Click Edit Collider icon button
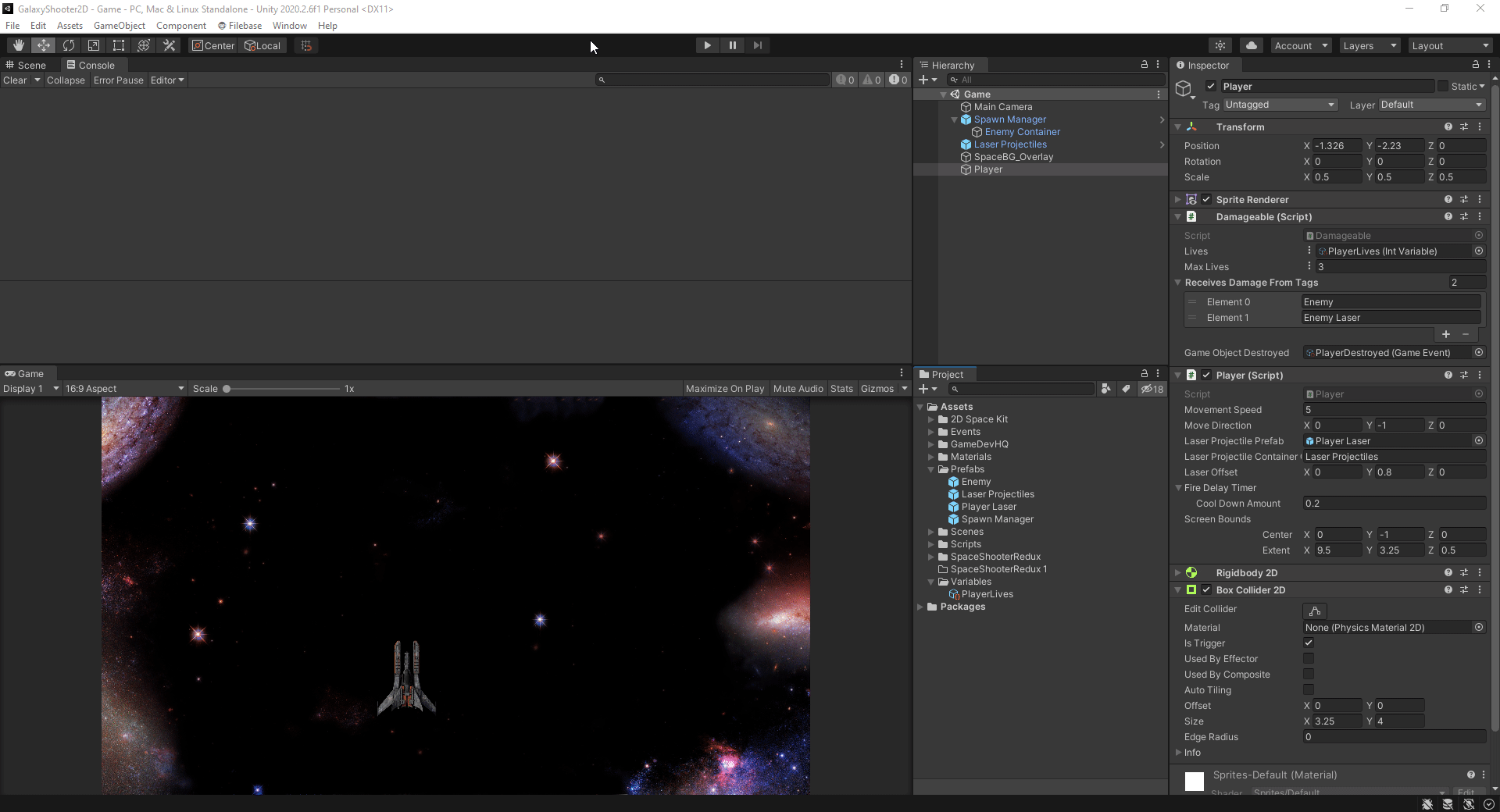This screenshot has height=812, width=1500. coord(1315,610)
